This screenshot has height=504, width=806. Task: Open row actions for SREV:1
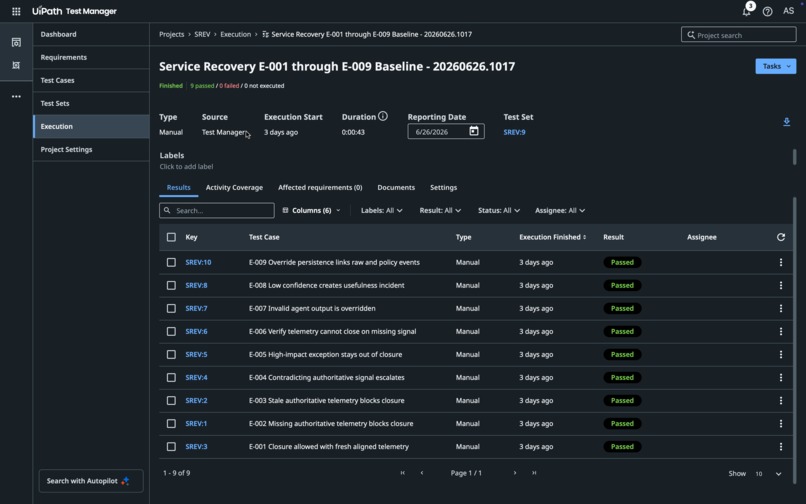(781, 424)
